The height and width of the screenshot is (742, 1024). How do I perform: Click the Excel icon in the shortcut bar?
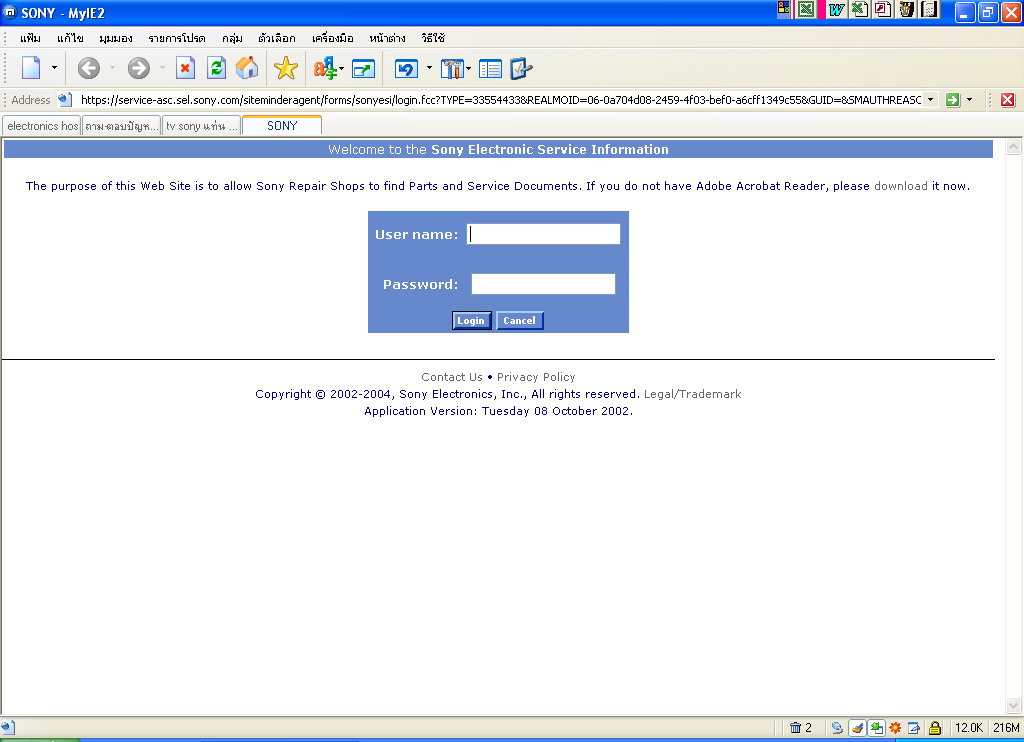[x=806, y=9]
